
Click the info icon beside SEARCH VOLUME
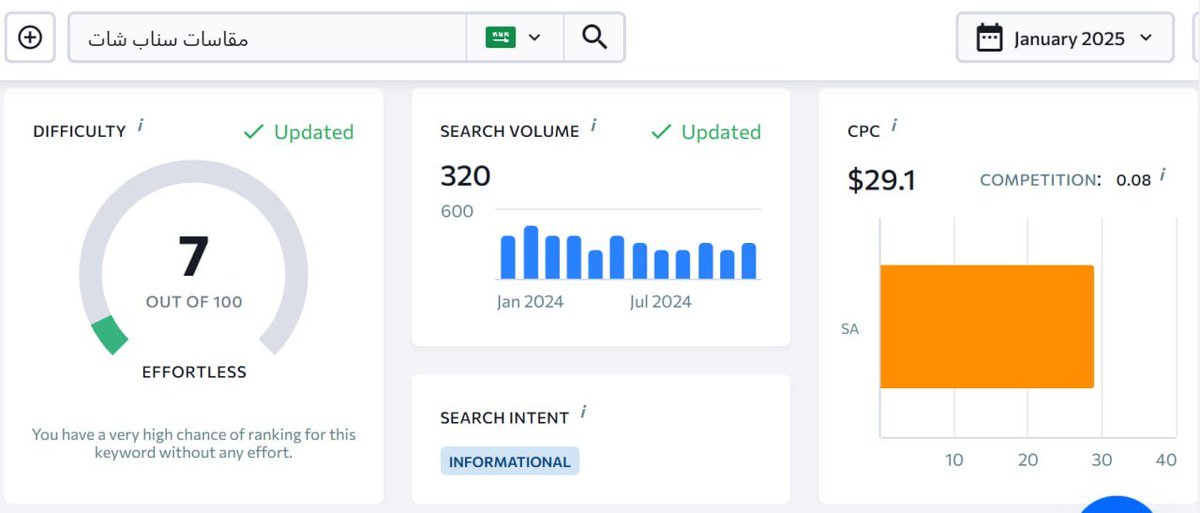(593, 126)
